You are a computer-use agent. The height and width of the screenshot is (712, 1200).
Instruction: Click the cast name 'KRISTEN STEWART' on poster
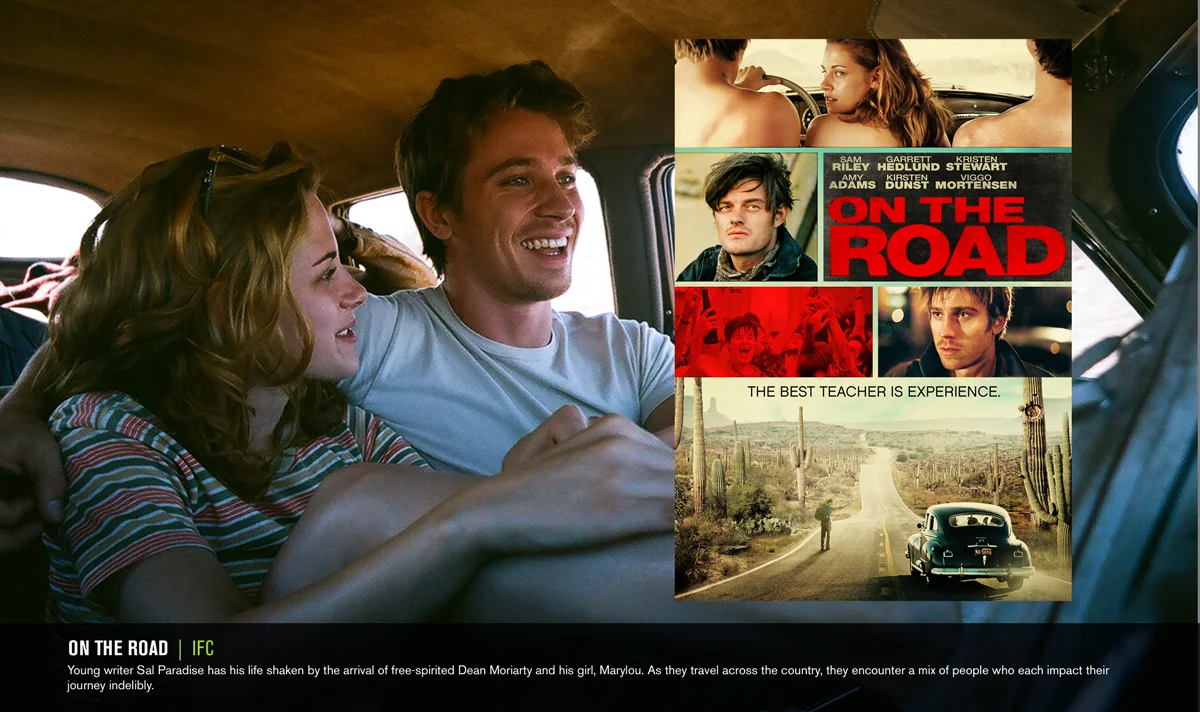pos(977,163)
